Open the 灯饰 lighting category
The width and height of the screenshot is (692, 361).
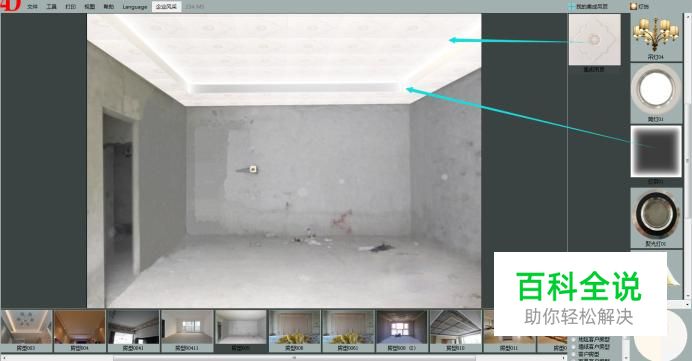tap(639, 6)
